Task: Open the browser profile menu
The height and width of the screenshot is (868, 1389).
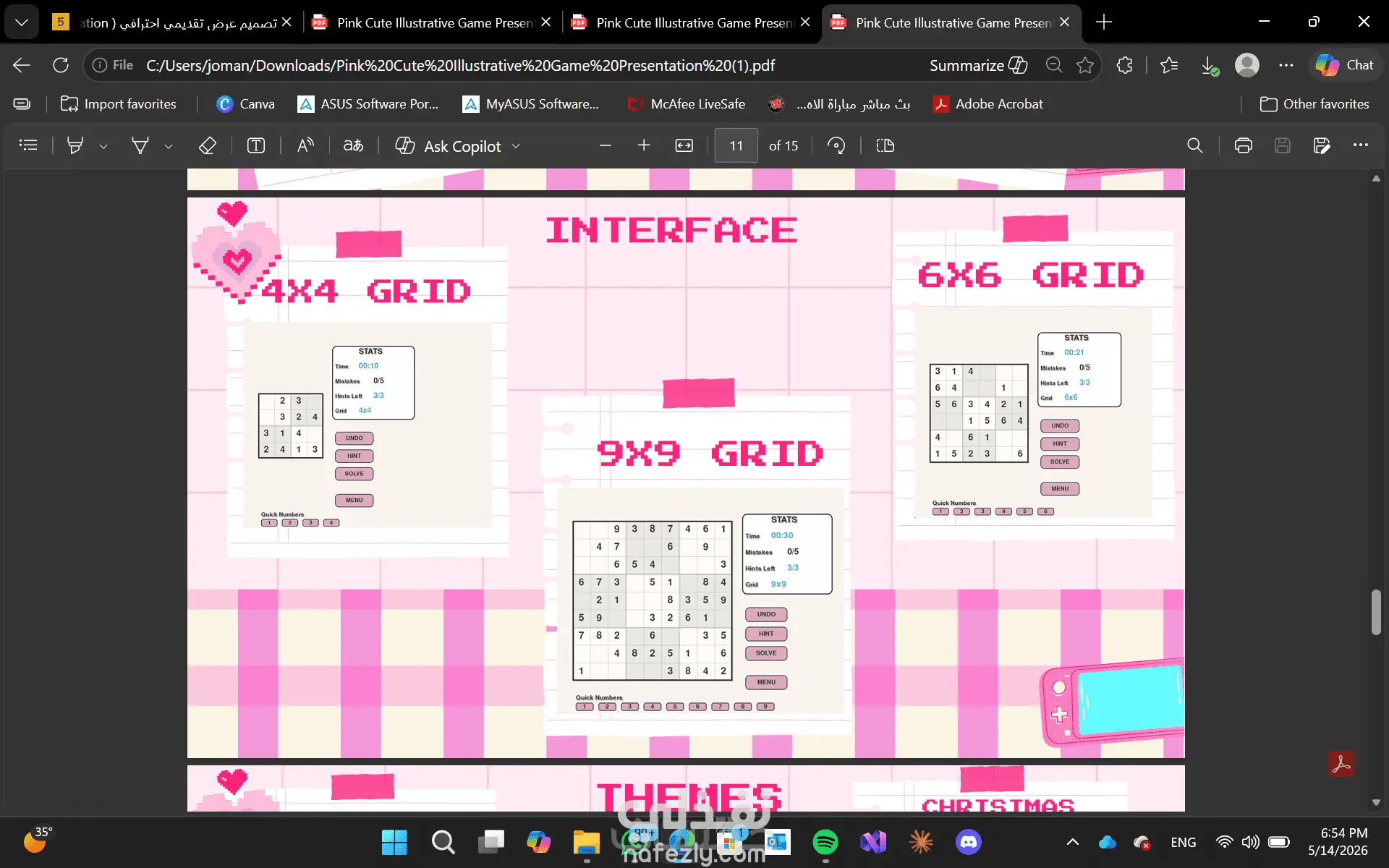Action: point(1247,65)
